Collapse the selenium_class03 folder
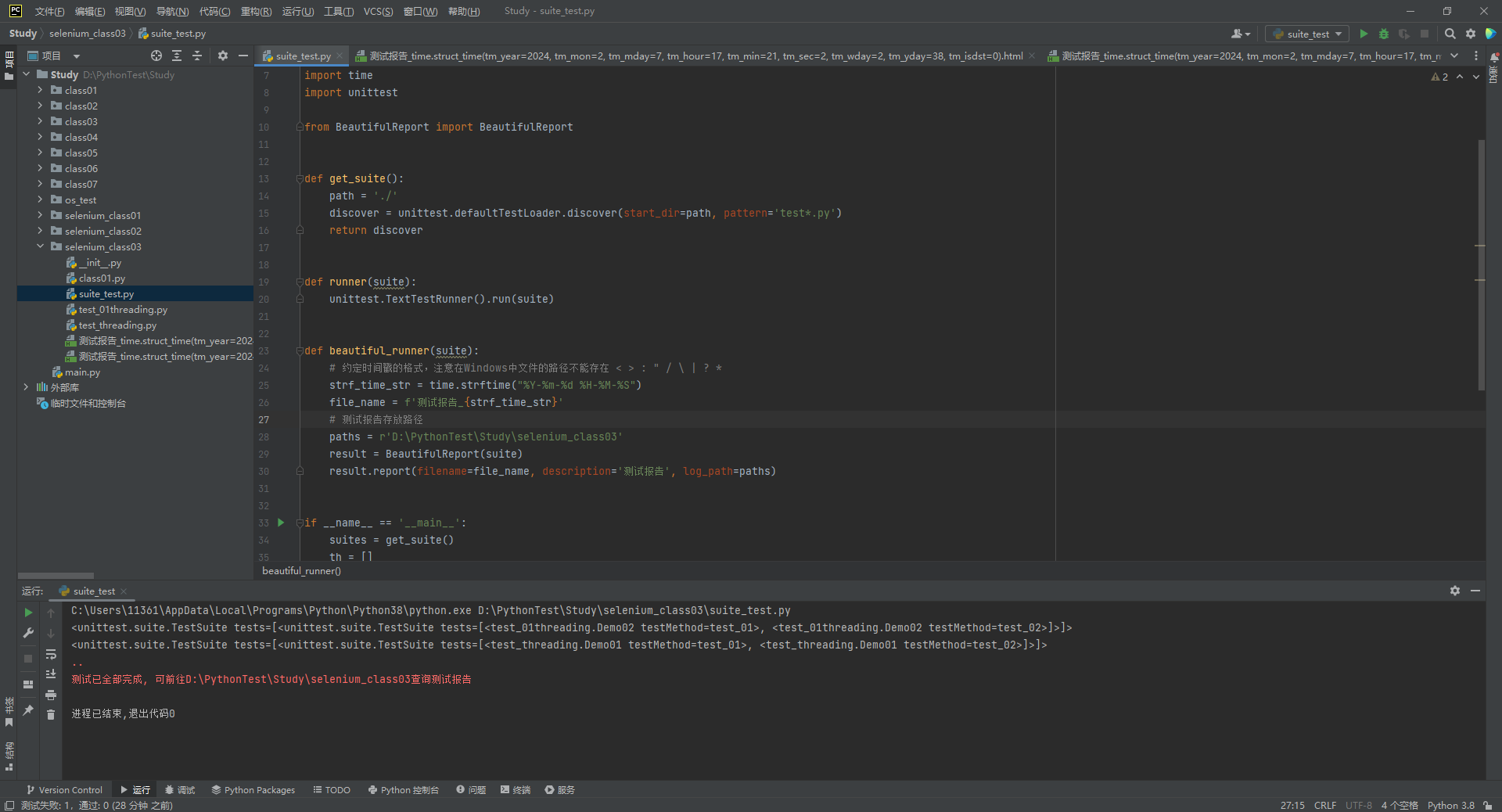The width and height of the screenshot is (1502, 812). point(40,246)
